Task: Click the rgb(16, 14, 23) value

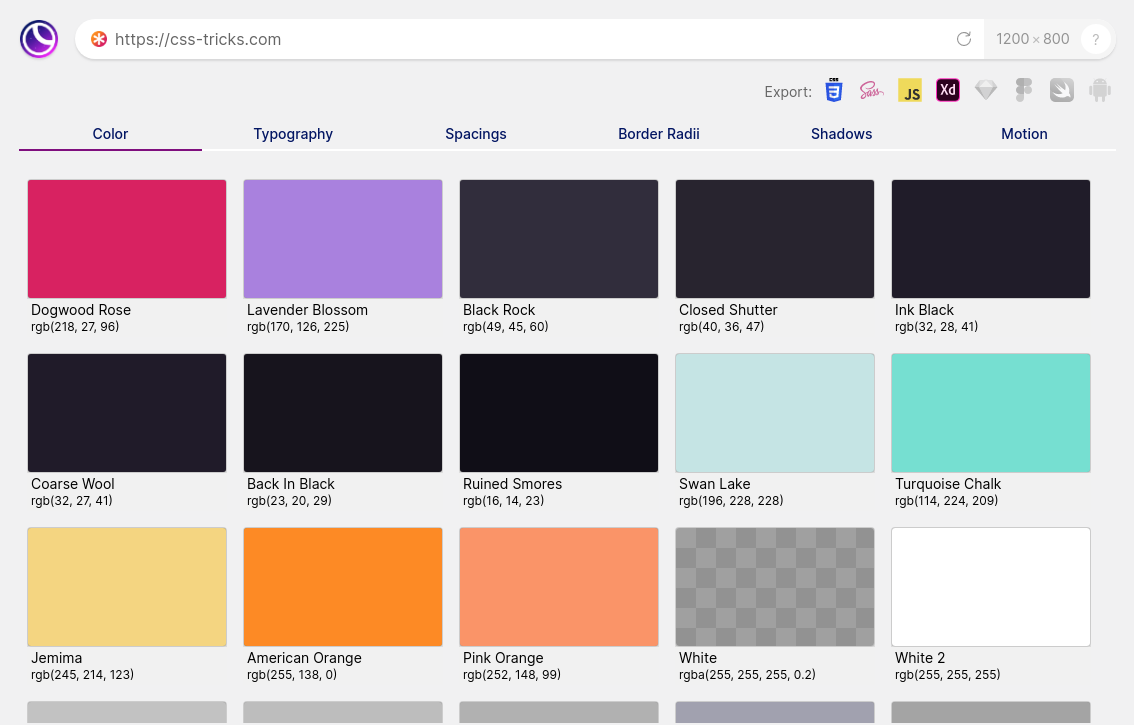Action: (x=503, y=501)
